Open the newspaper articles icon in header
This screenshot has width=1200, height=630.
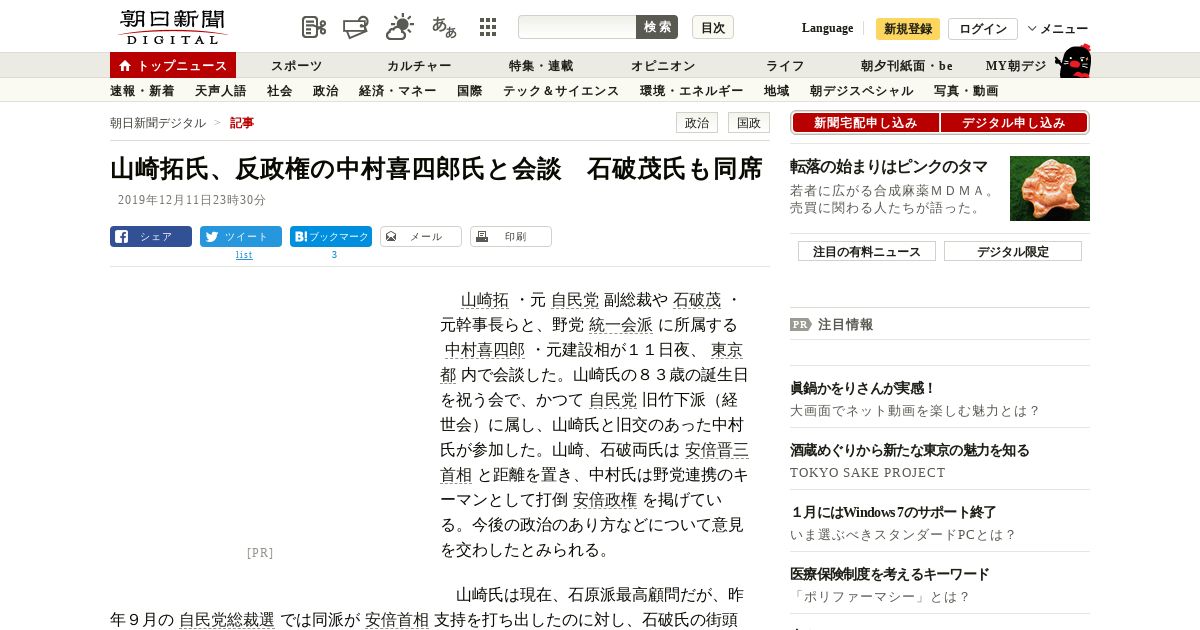pyautogui.click(x=314, y=27)
